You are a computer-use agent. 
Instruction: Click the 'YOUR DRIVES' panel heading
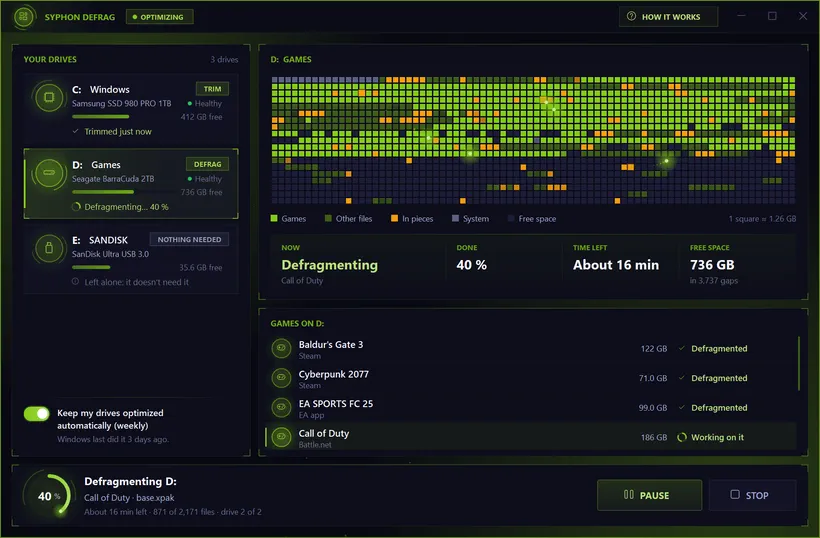pyautogui.click(x=50, y=60)
